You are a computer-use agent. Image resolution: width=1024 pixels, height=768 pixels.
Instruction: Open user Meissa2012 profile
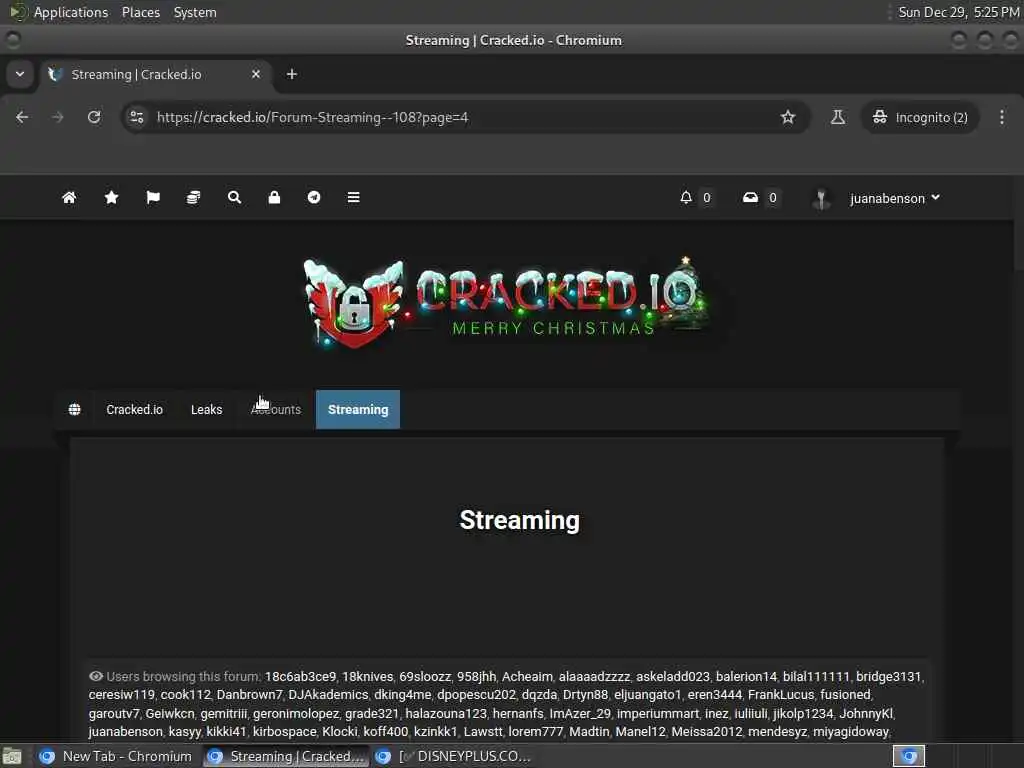[707, 731]
